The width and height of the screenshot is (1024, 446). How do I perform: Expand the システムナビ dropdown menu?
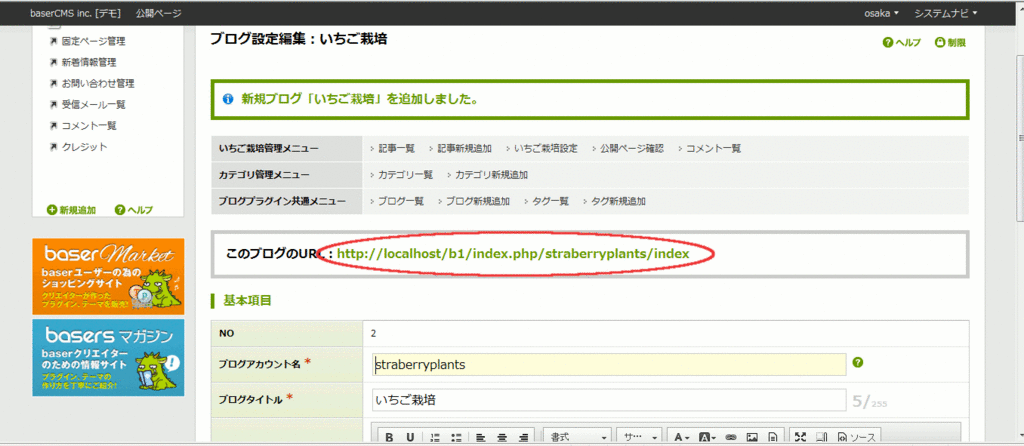(x=945, y=13)
